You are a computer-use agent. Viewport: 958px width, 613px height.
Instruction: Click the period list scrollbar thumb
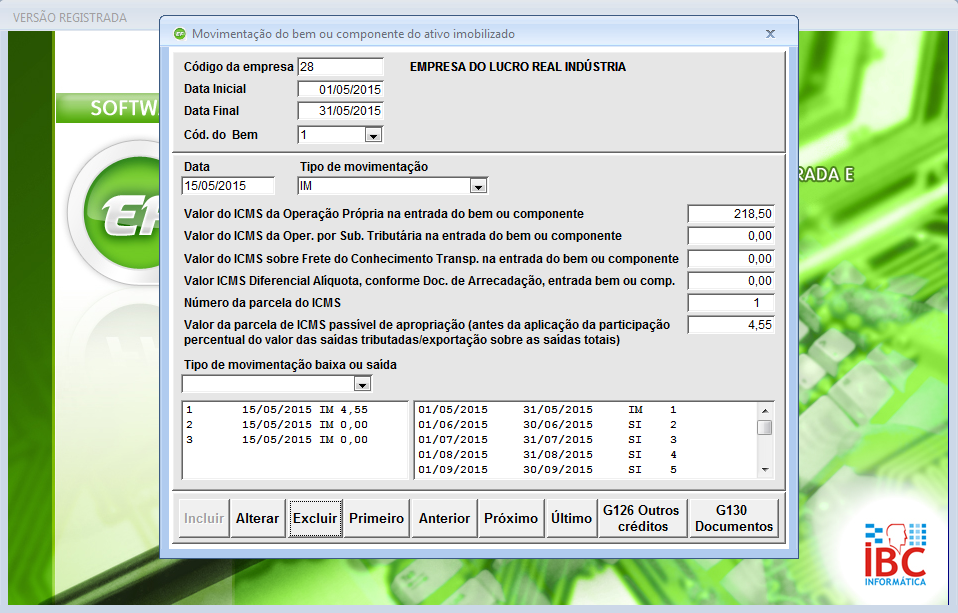[x=764, y=427]
